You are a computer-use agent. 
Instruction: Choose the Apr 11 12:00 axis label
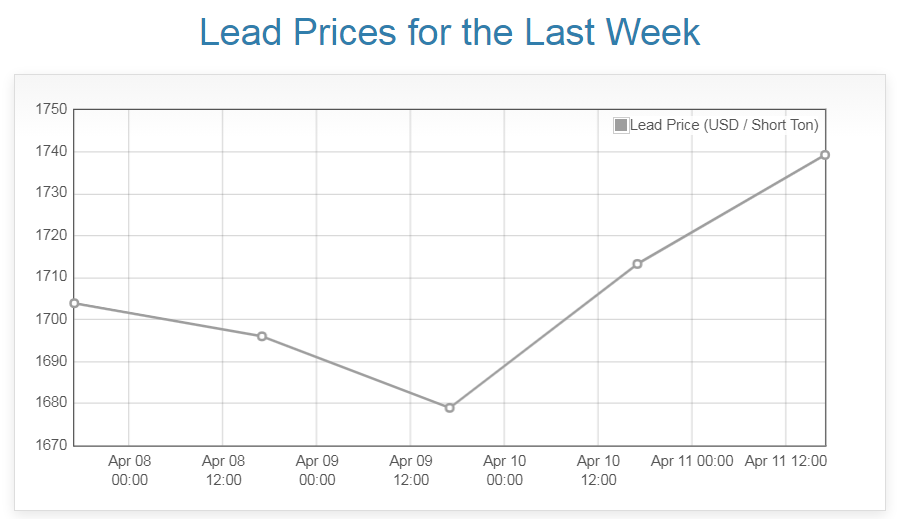click(x=786, y=461)
